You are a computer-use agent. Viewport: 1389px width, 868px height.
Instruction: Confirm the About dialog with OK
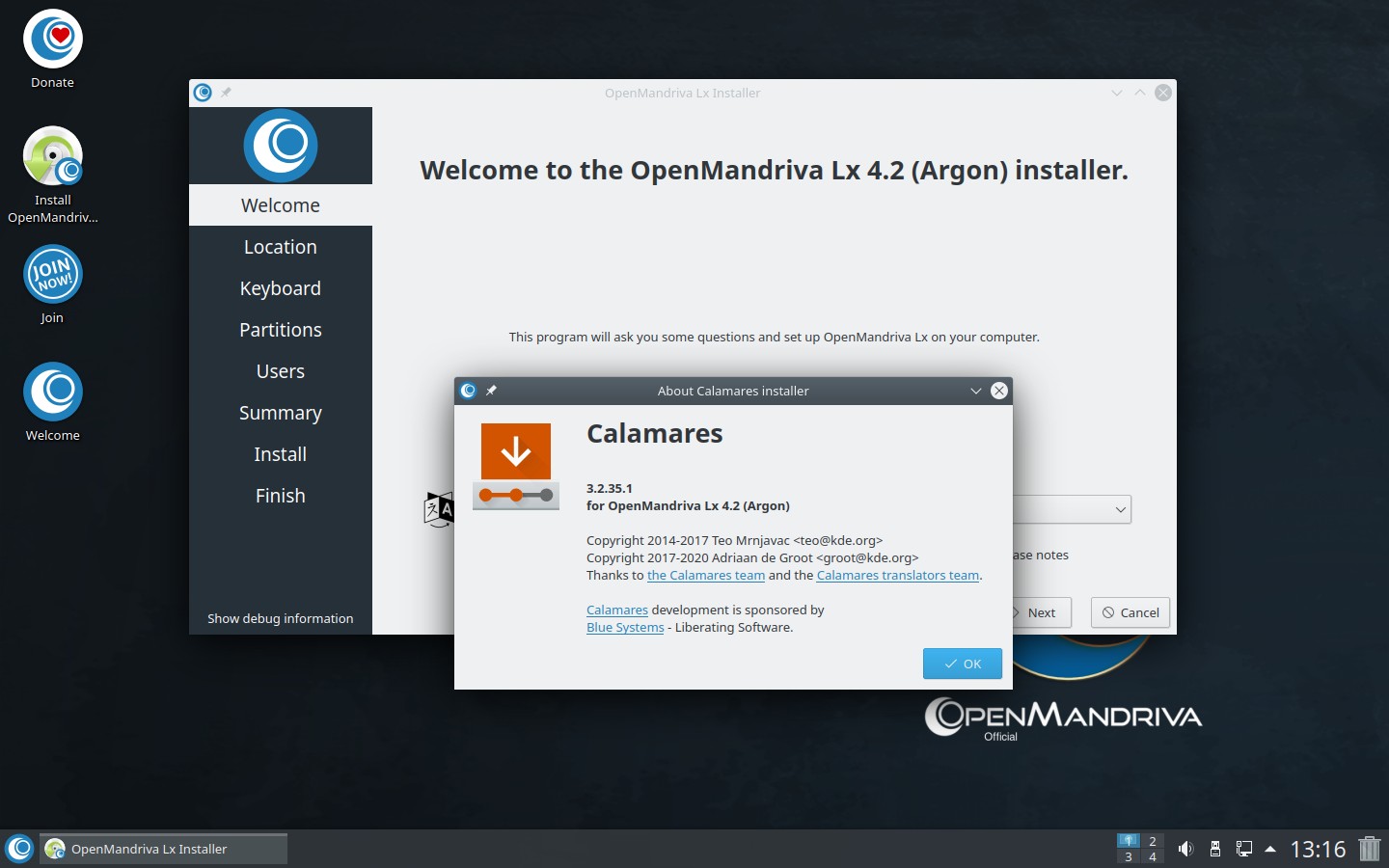[x=963, y=664]
